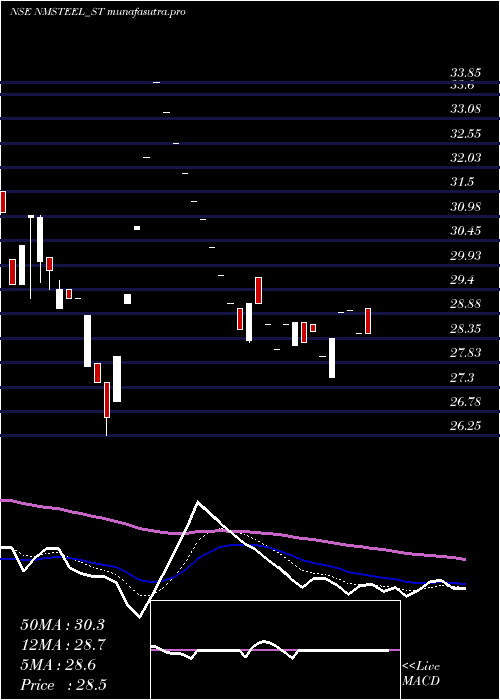Select the 33.08 price level label
Screen dimensions: 500x700
click(465, 108)
